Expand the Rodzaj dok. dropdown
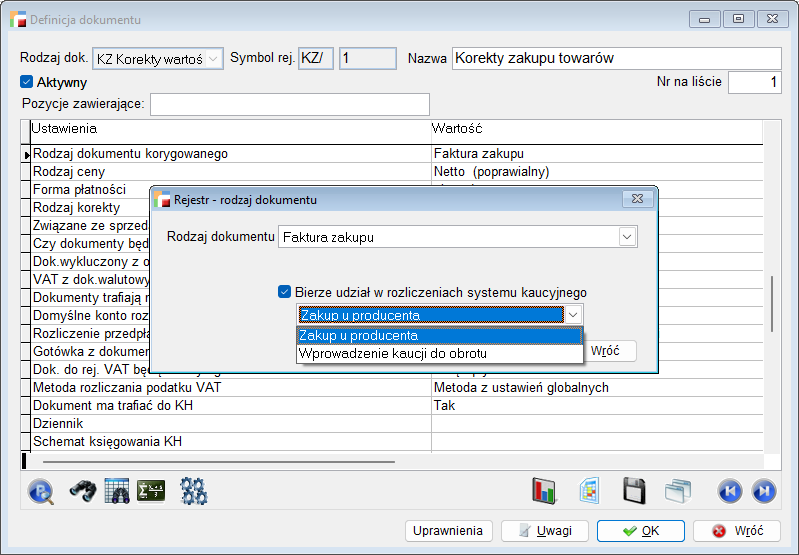799x555 pixels. pyautogui.click(x=214, y=59)
